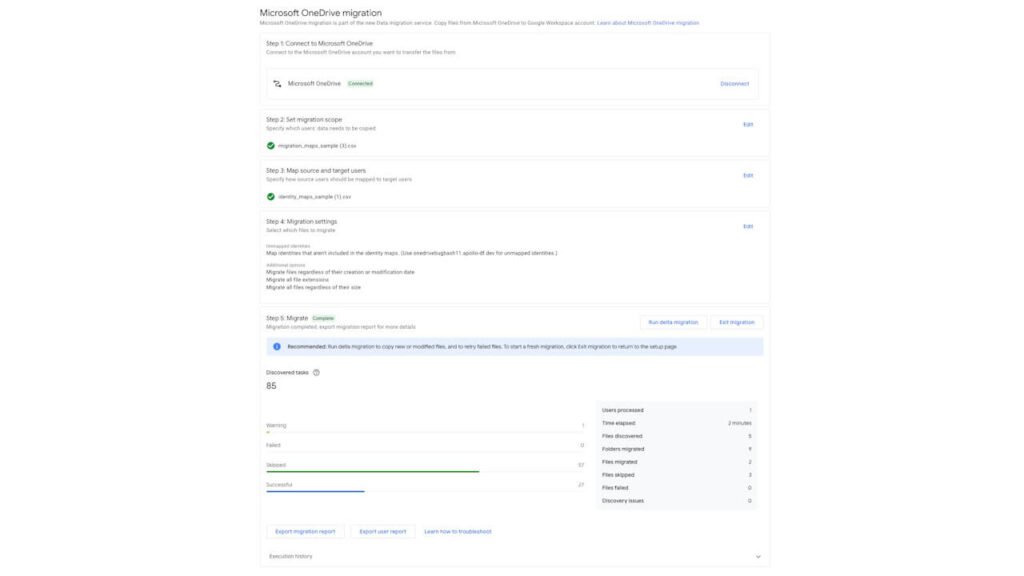This screenshot has height=576, width=1024.
Task: Click the Files migrated row
Action: [677, 462]
